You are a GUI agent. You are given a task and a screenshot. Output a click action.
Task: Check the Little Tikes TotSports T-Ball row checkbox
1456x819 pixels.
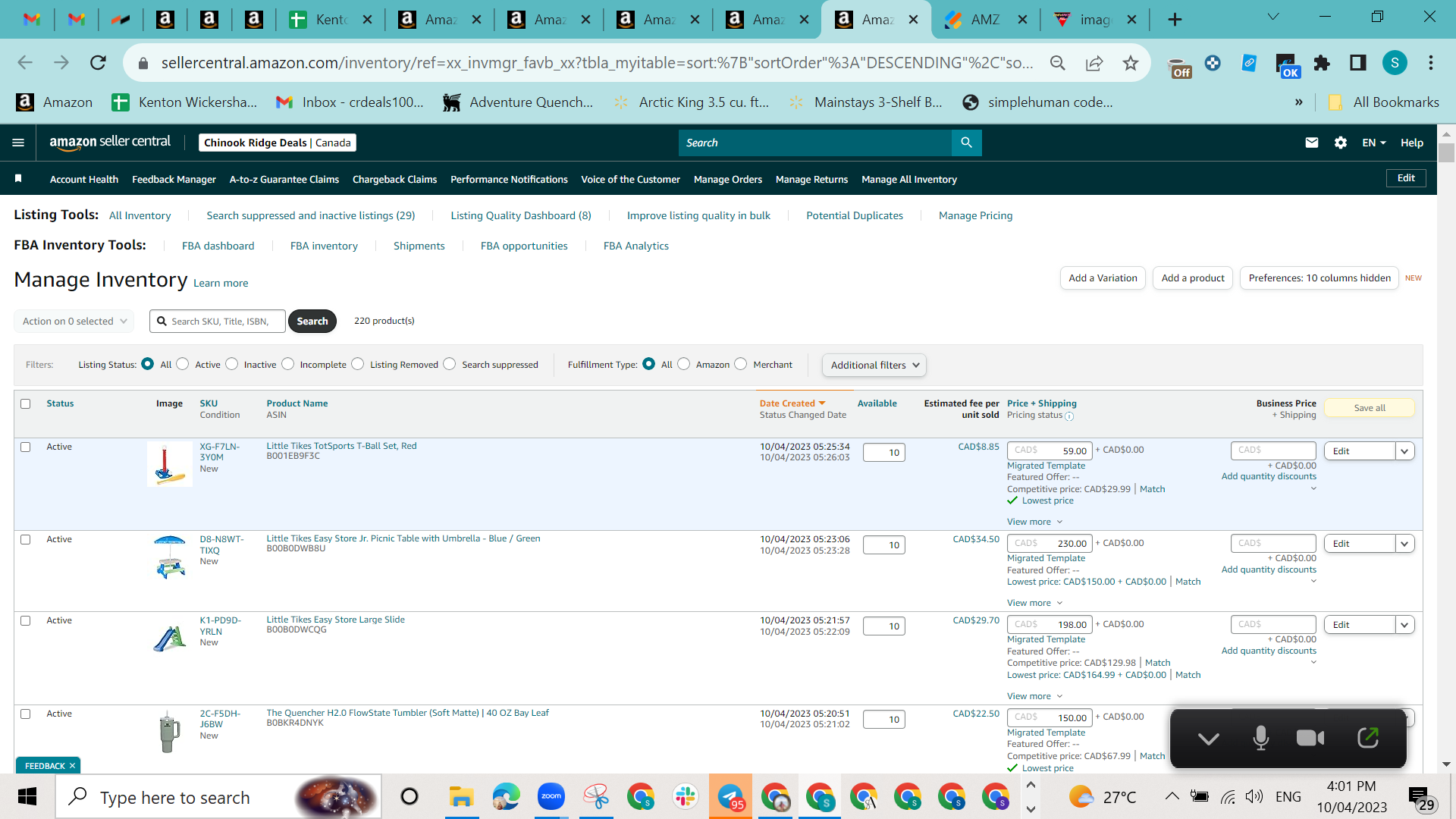pos(26,447)
